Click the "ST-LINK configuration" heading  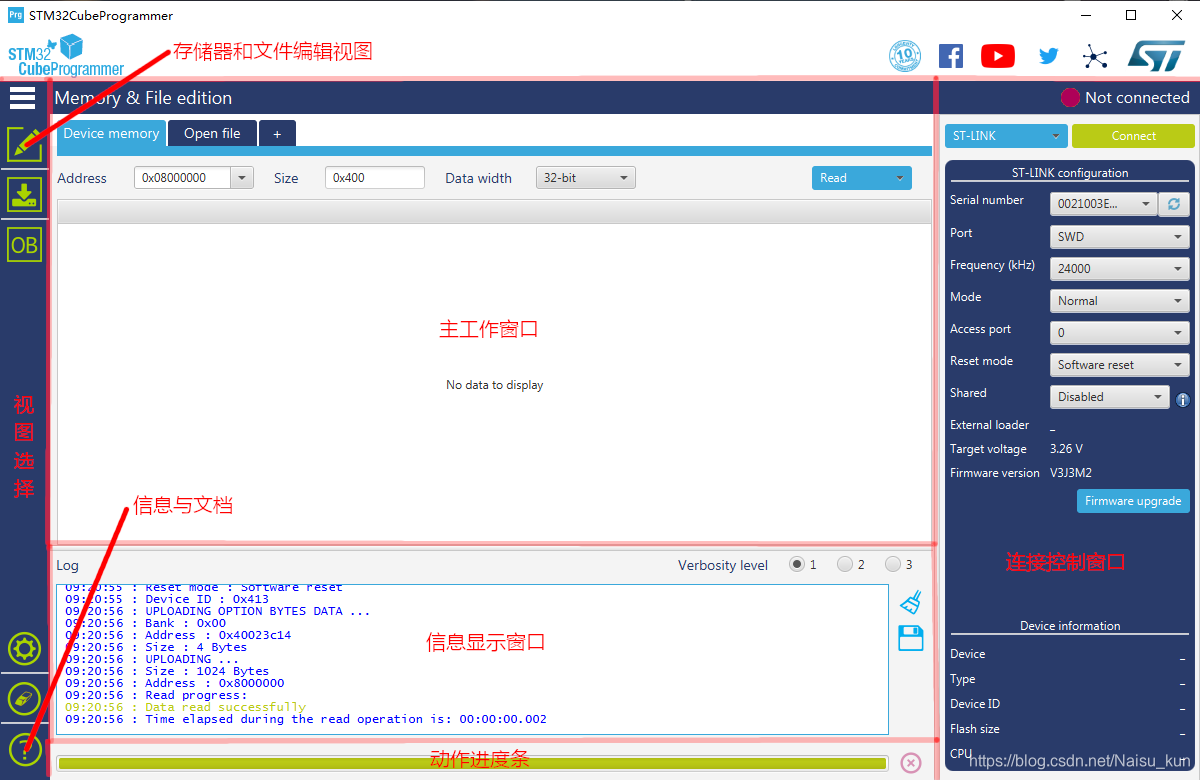coord(1070,173)
